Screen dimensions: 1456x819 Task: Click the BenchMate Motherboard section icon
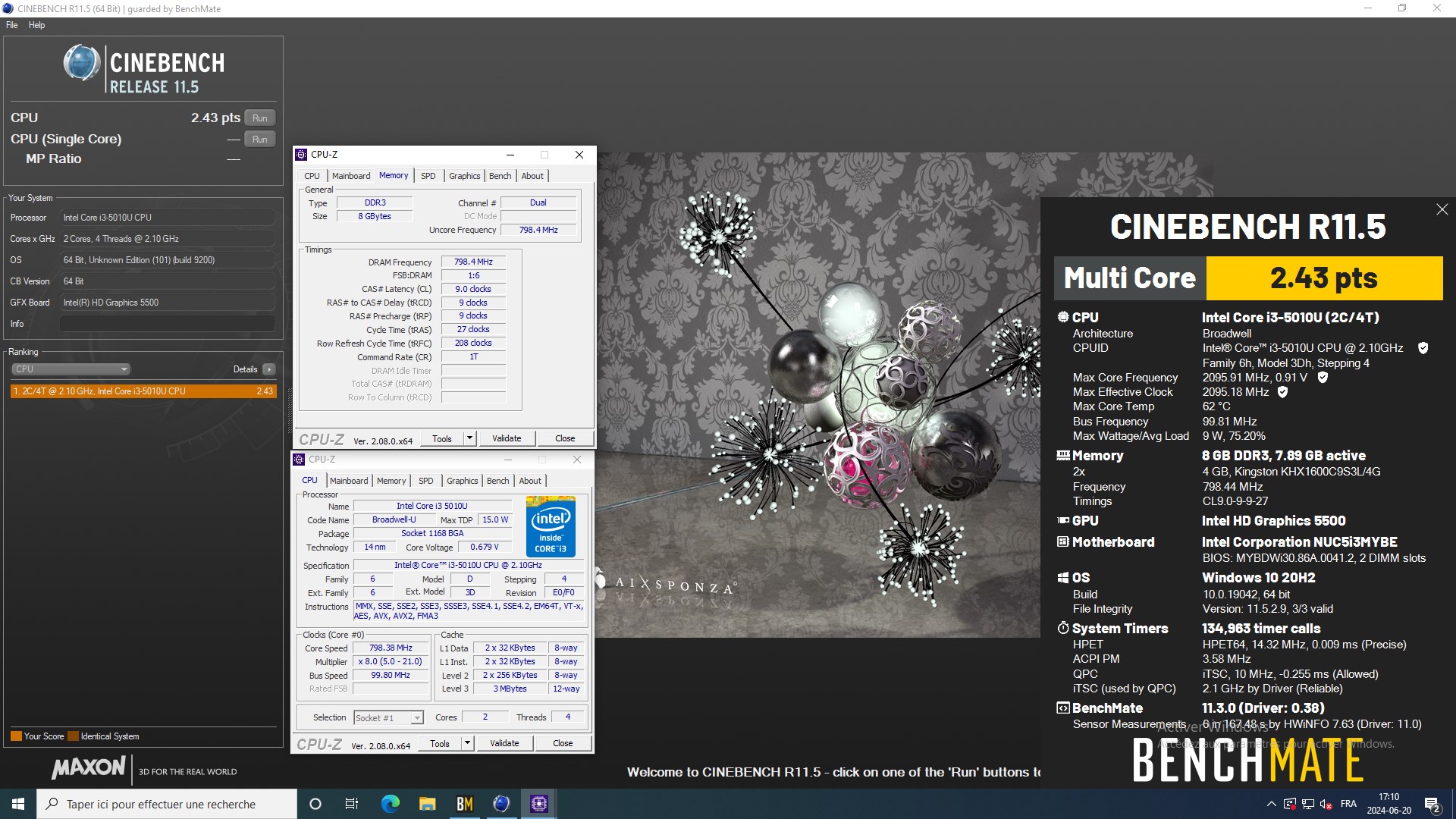[x=1063, y=541]
